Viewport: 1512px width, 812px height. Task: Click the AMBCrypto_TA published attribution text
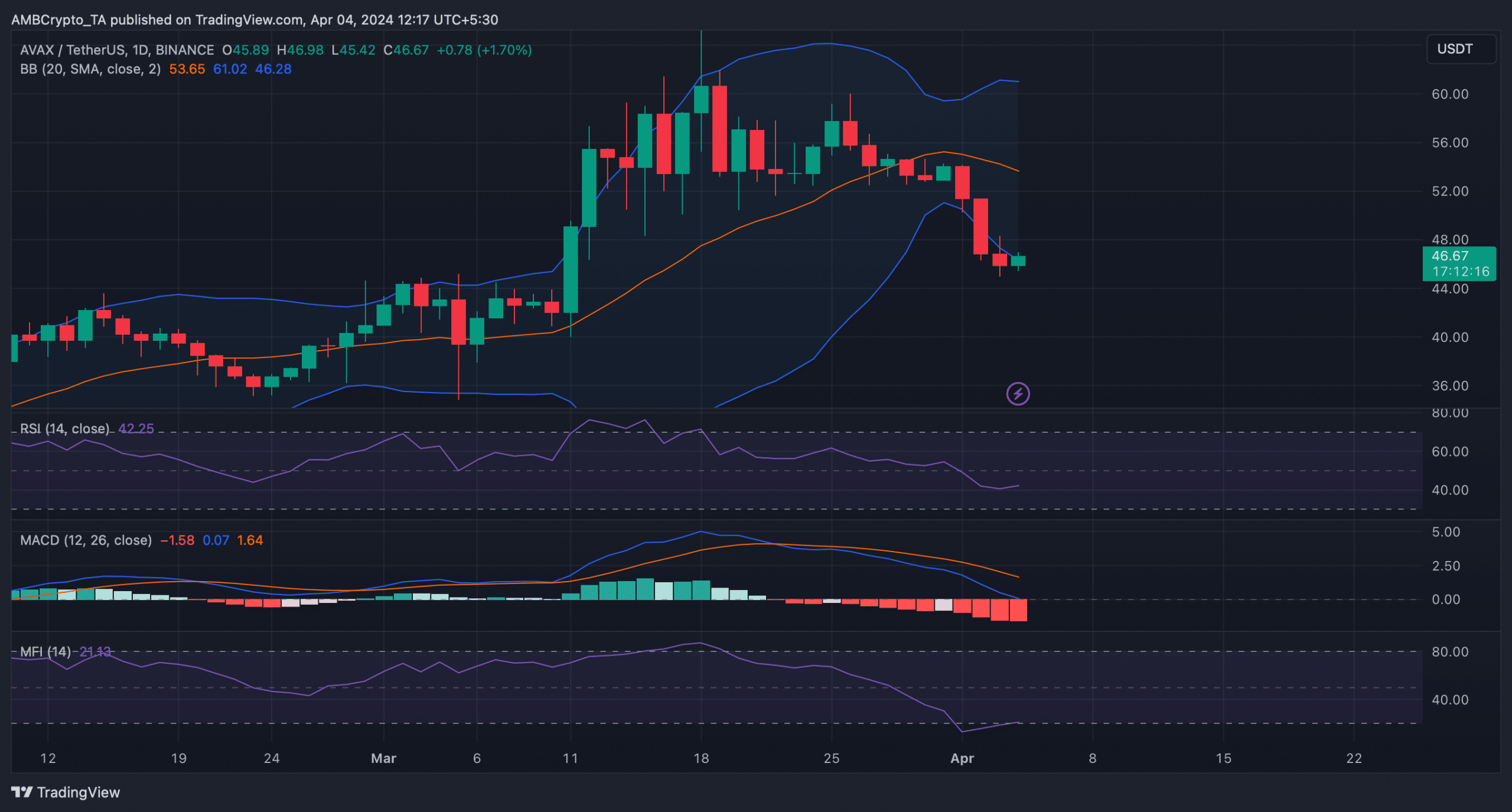tap(255, 19)
